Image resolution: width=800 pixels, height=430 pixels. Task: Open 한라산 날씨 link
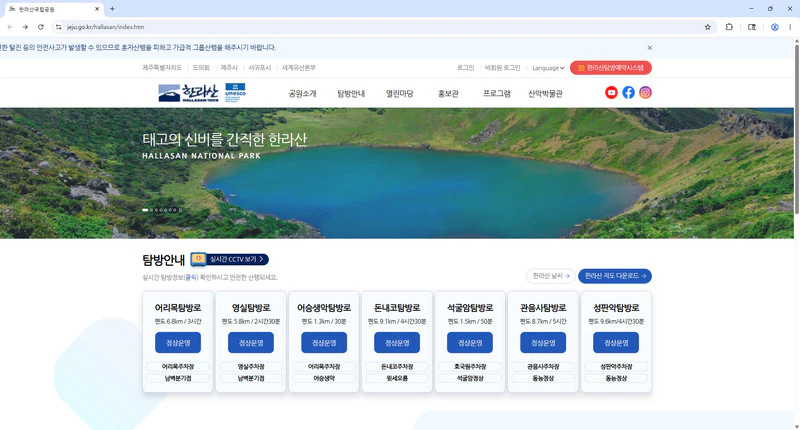tap(551, 276)
